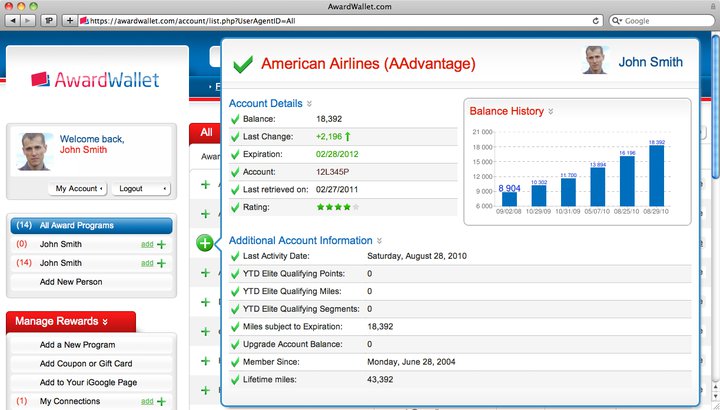
Task: Select All Award Programs in sidebar
Action: [x=77, y=226]
